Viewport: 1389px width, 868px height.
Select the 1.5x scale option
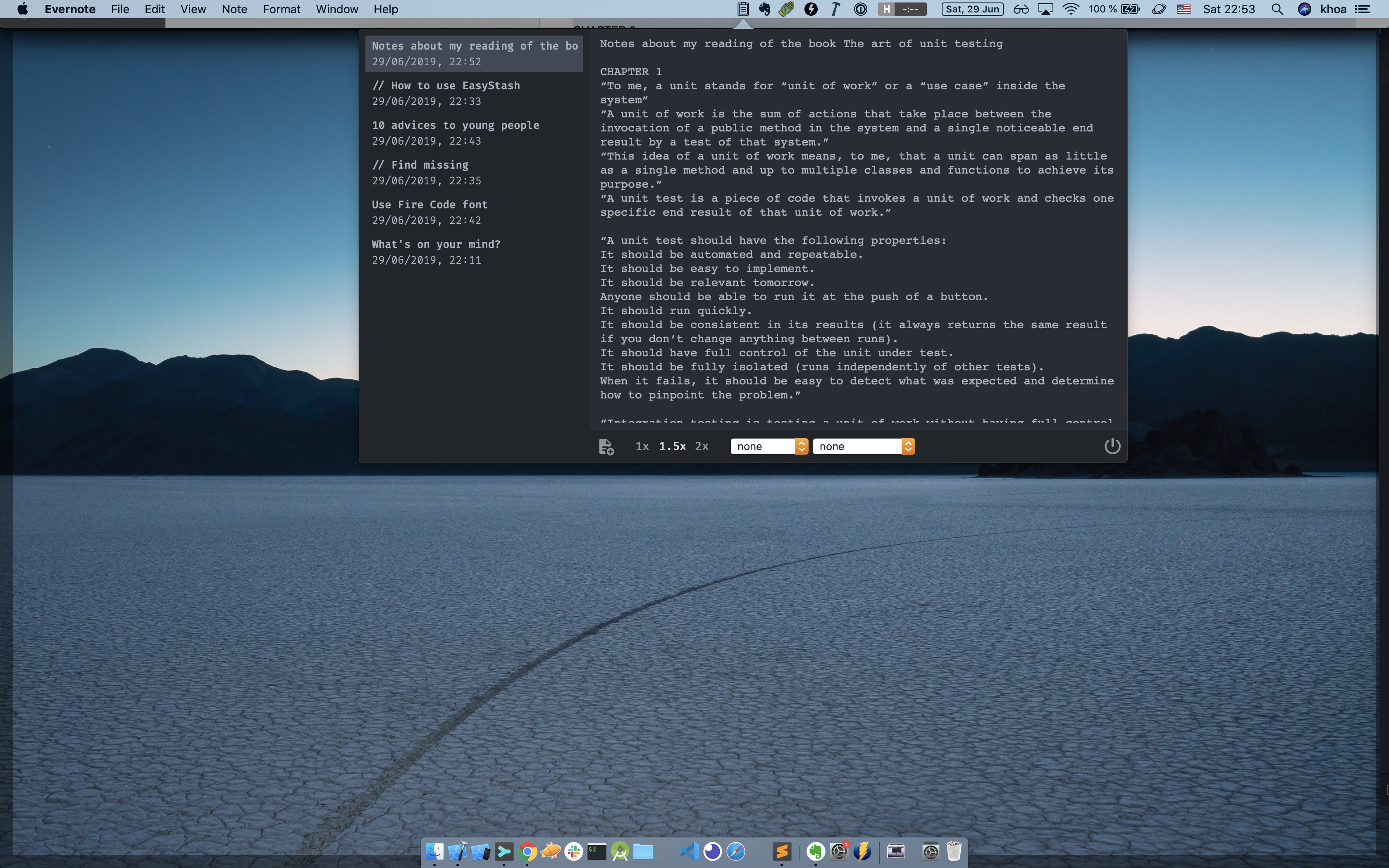(672, 447)
